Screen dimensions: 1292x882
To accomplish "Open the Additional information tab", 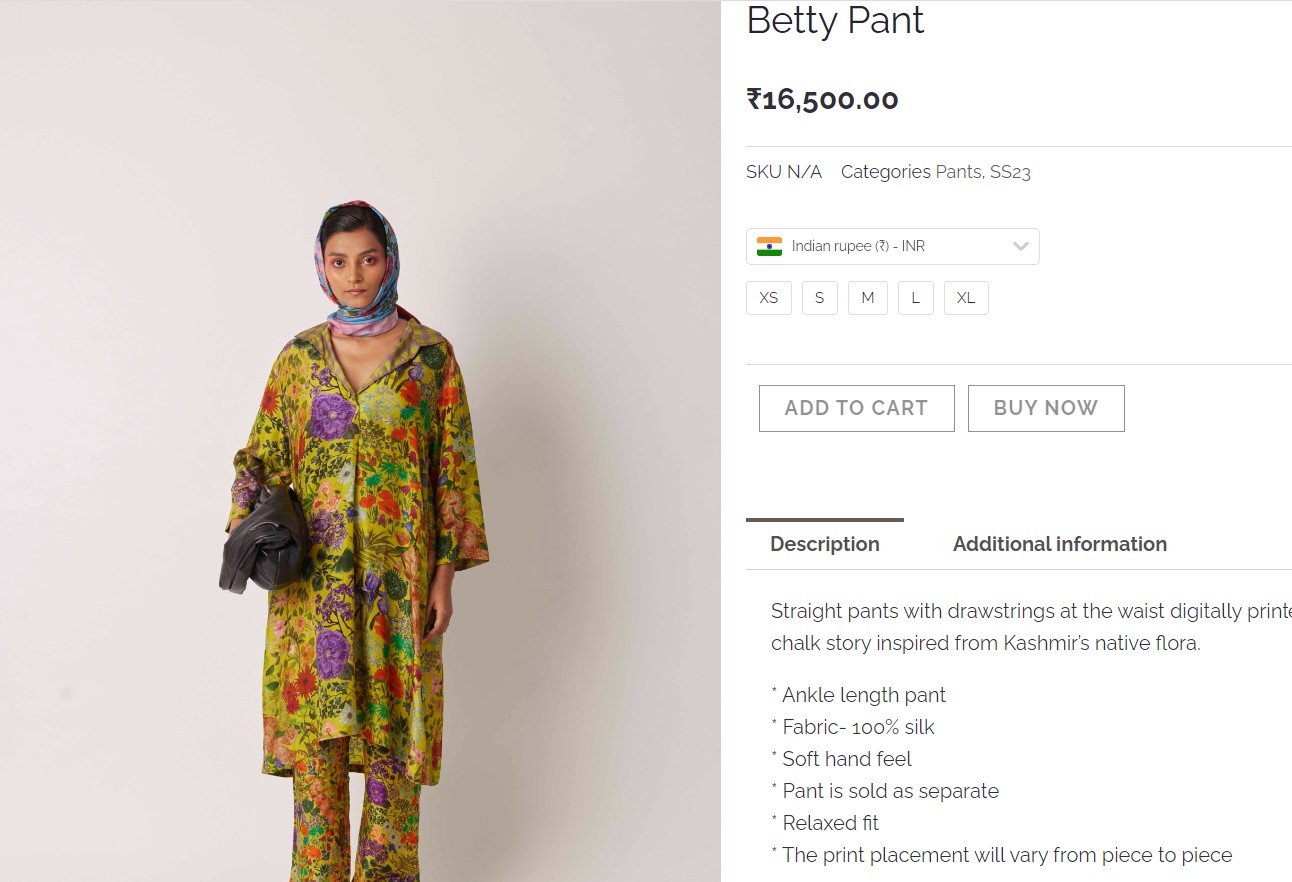I will pos(1059,544).
